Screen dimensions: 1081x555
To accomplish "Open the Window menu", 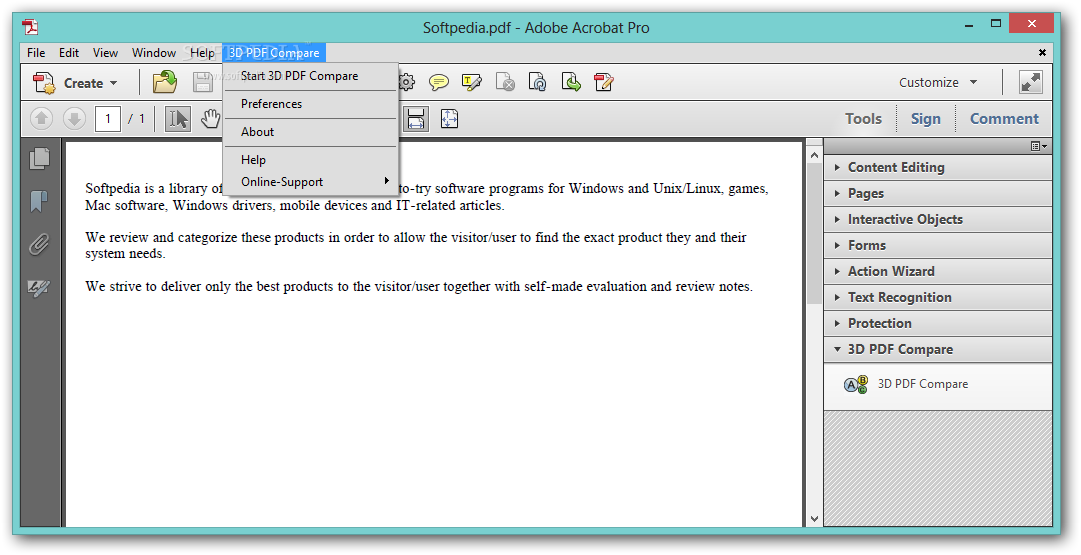I will coord(154,52).
